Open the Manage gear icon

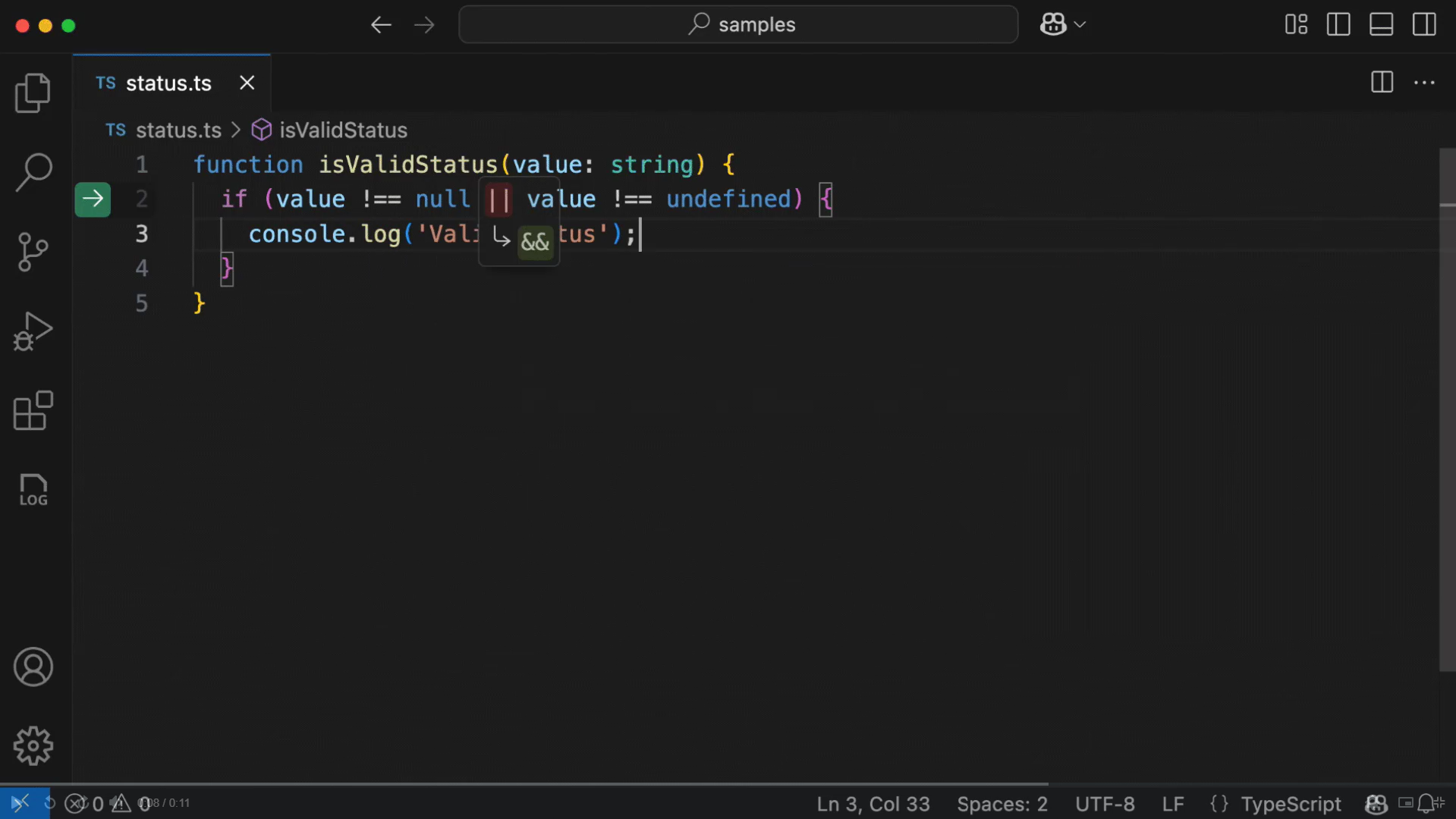coord(33,746)
